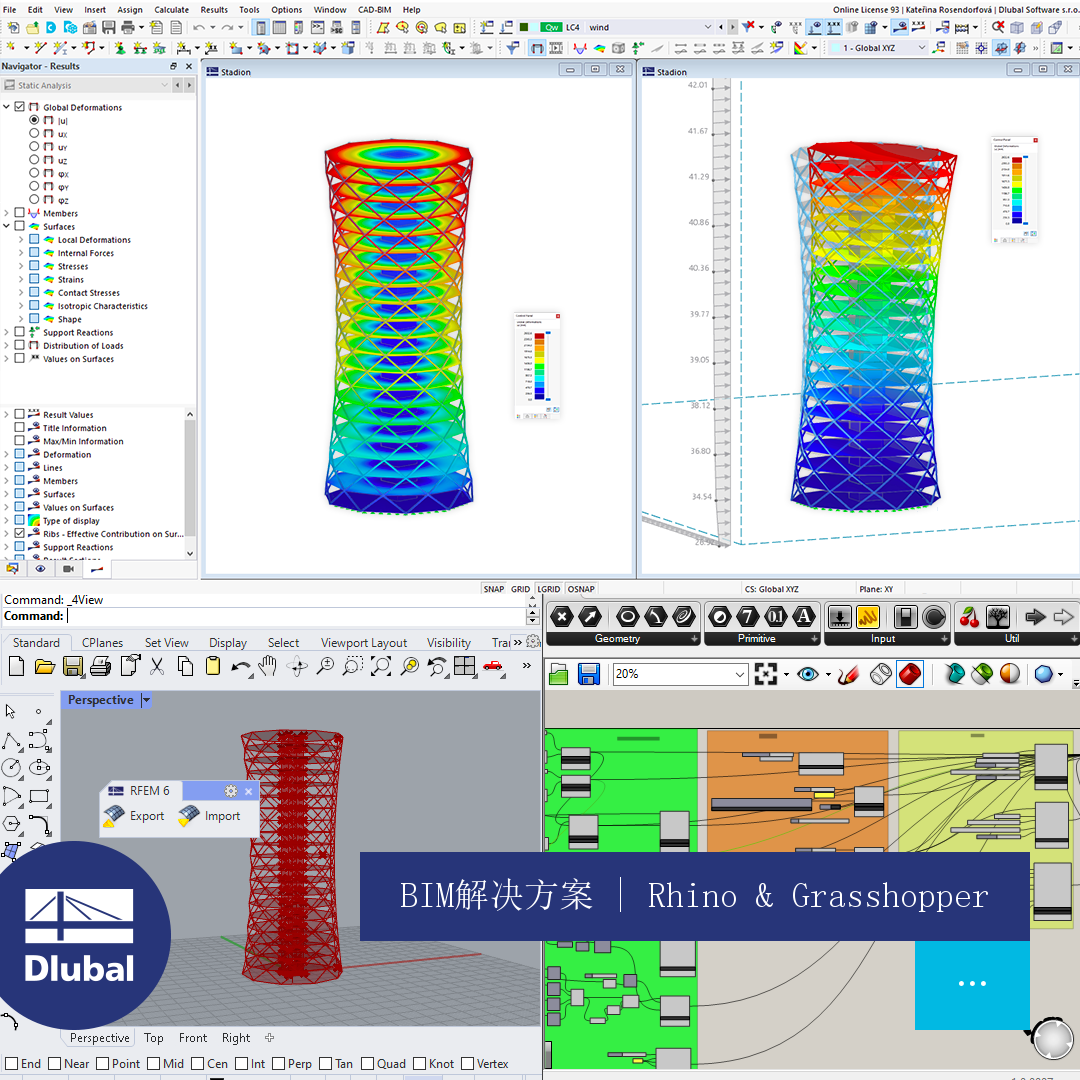1080x1080 pixels.
Task: Switch to the Viewport Layout tab
Action: (x=364, y=643)
